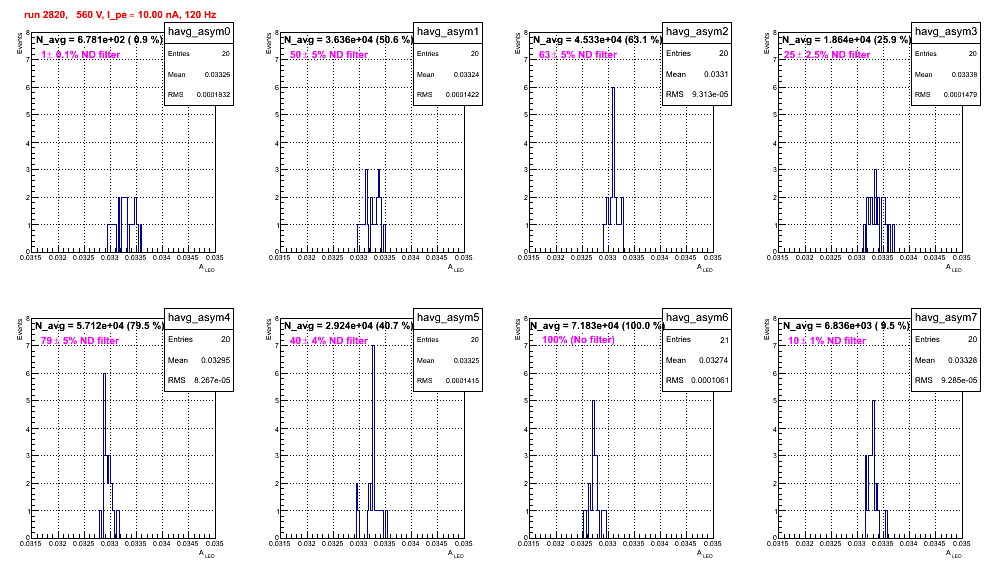Click the N_avg = 3.636e+04 label
The width and height of the screenshot is (996, 572).
coord(348,40)
